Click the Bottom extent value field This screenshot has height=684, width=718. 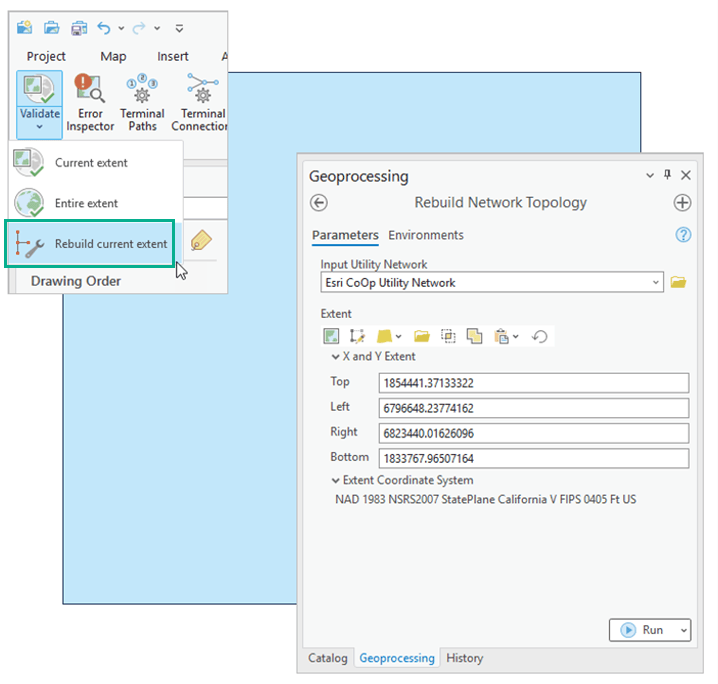click(x=533, y=458)
